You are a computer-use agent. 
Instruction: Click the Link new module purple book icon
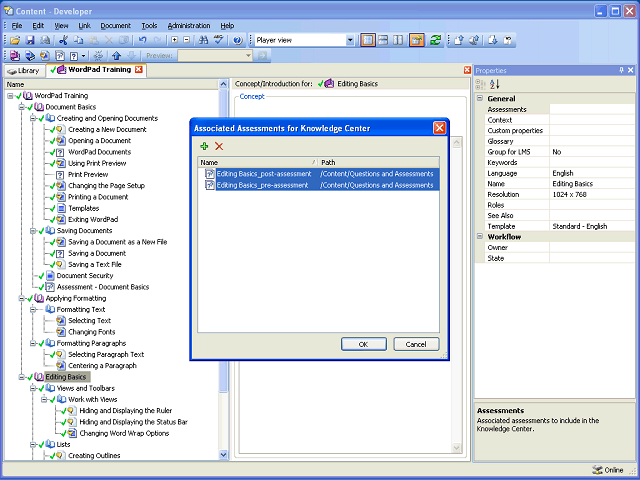[15, 56]
